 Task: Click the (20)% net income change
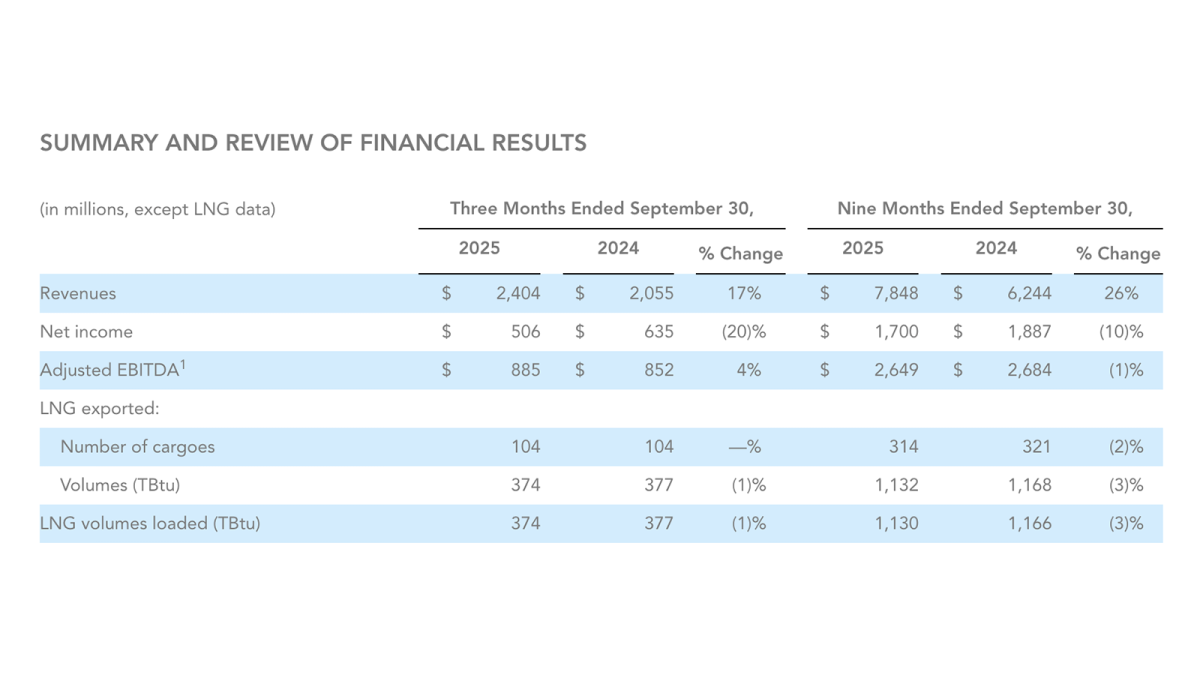tap(743, 332)
